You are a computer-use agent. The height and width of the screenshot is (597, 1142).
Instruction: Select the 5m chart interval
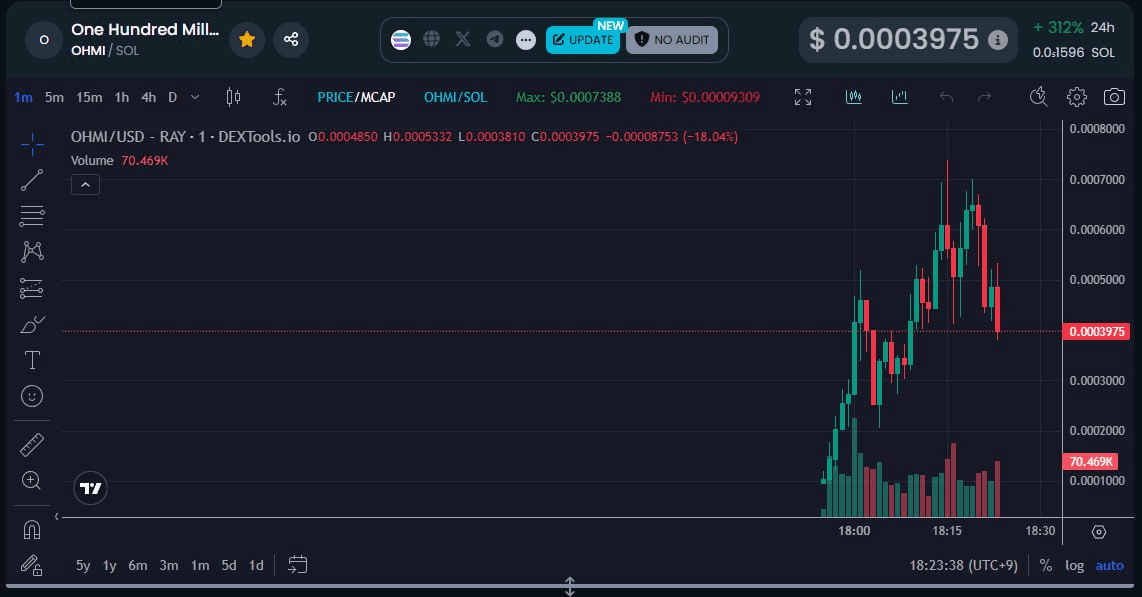click(54, 97)
